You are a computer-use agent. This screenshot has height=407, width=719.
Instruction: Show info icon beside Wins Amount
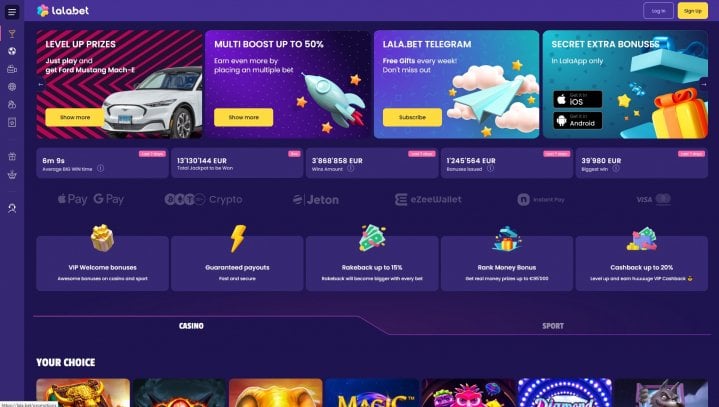(350, 168)
